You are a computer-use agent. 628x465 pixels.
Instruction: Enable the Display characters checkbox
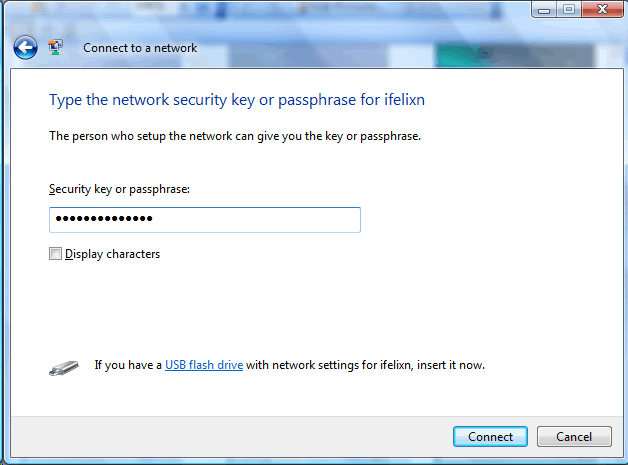pyautogui.click(x=56, y=254)
